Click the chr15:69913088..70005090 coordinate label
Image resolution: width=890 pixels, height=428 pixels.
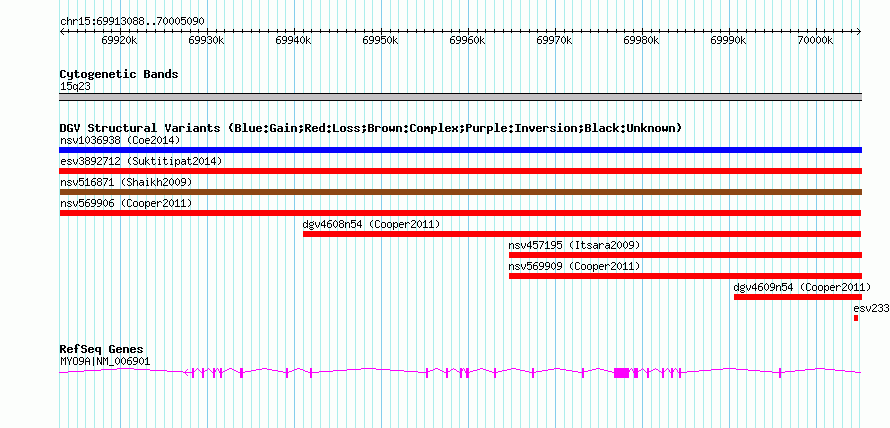[132, 21]
